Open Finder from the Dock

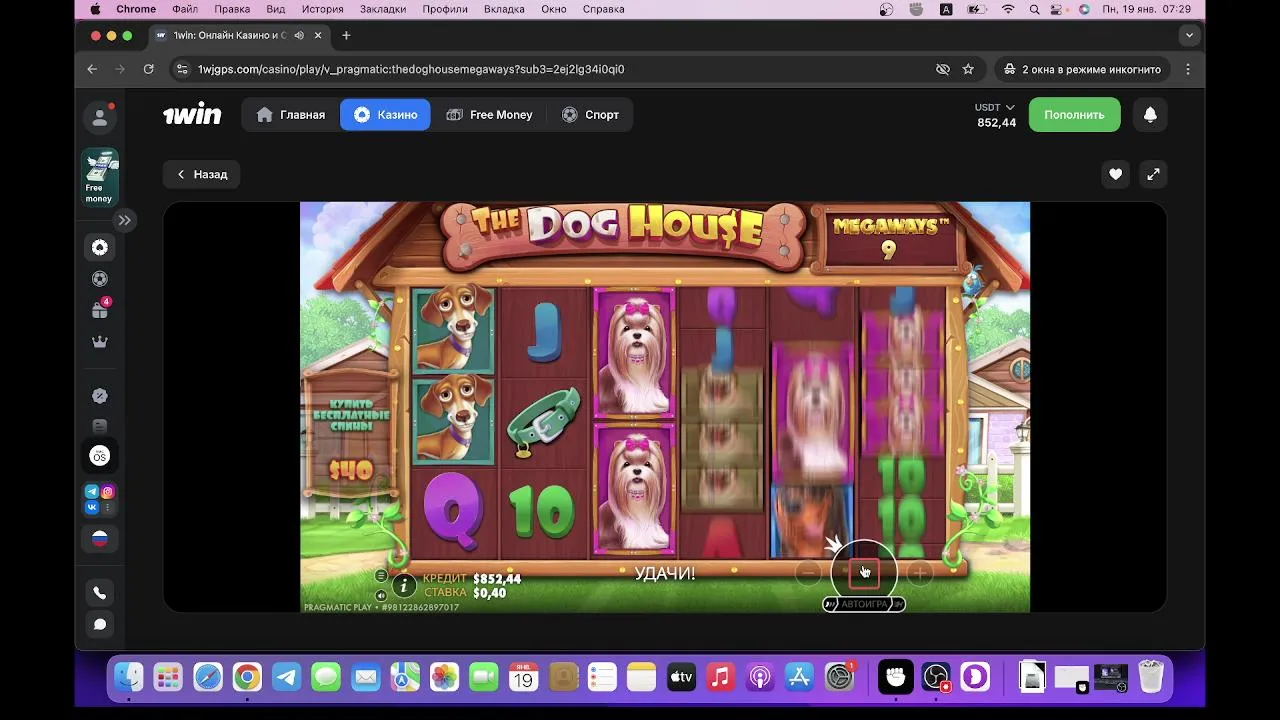pos(129,677)
